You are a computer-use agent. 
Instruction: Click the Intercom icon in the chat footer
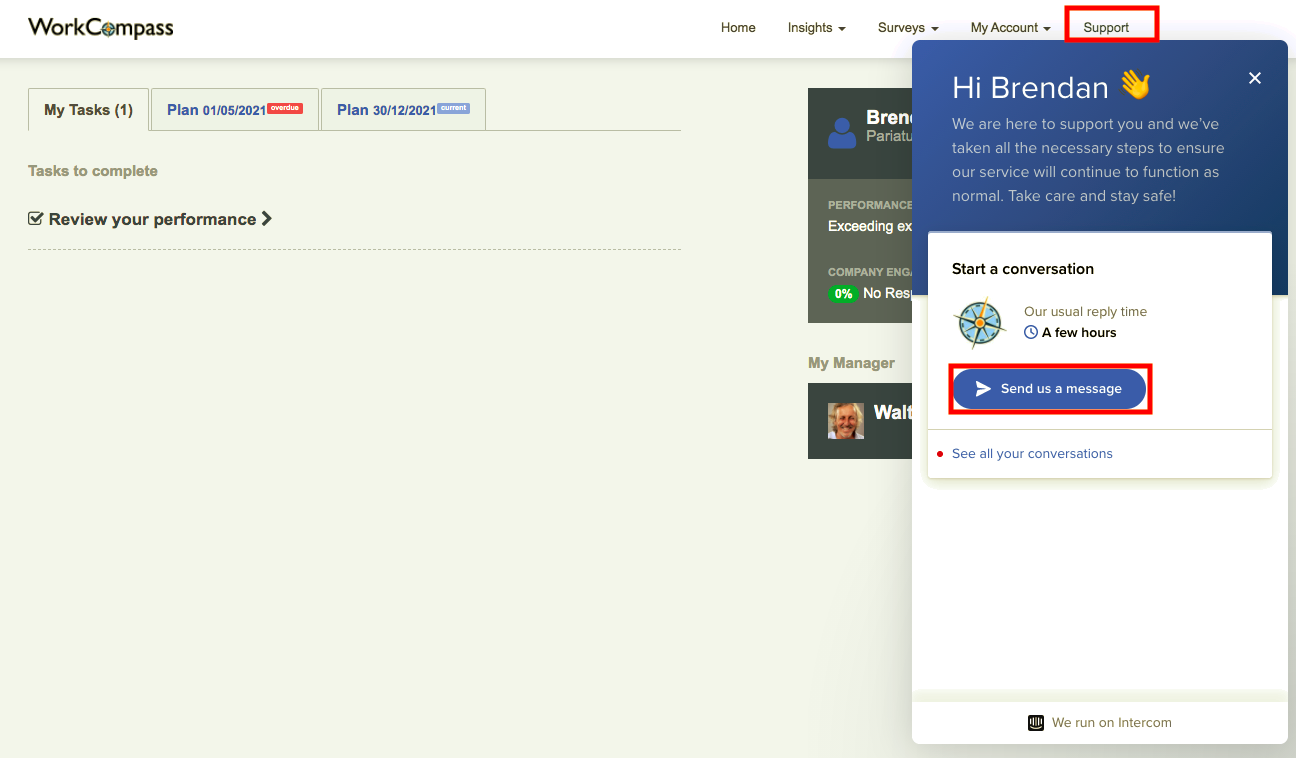pyautogui.click(x=1035, y=722)
